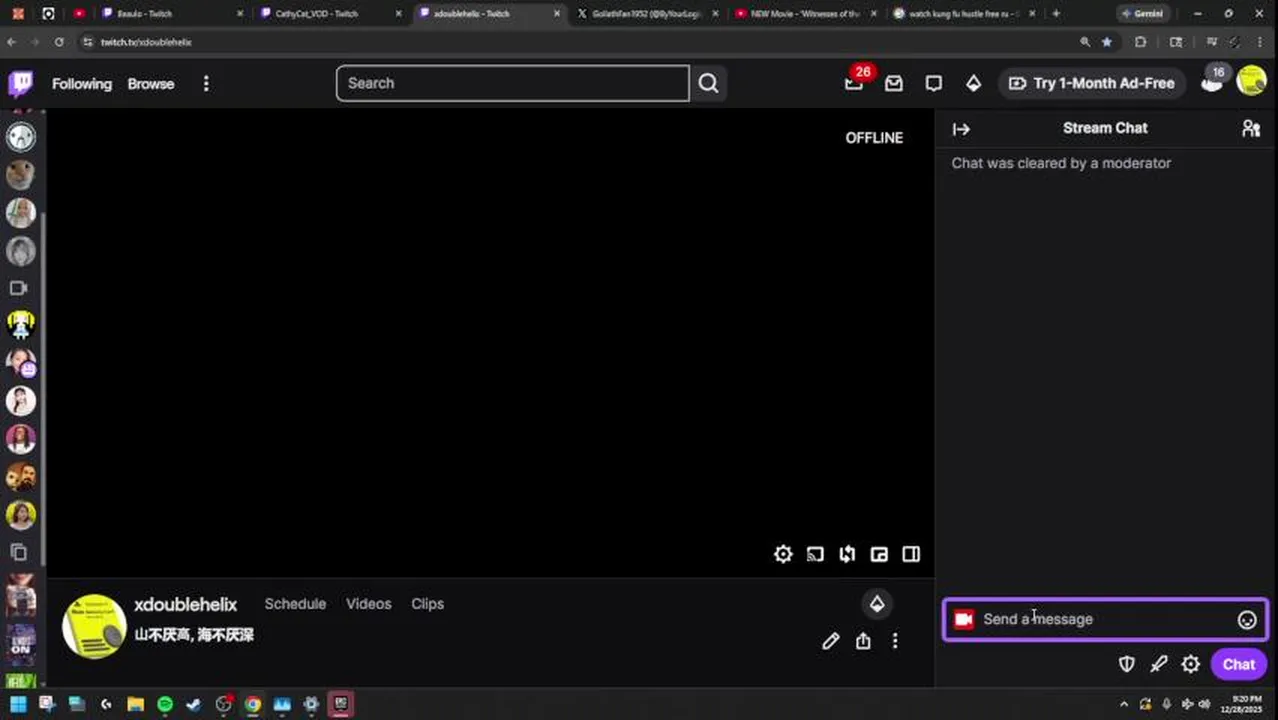Click the Send a message field
The image size is (1278, 720).
1105,619
